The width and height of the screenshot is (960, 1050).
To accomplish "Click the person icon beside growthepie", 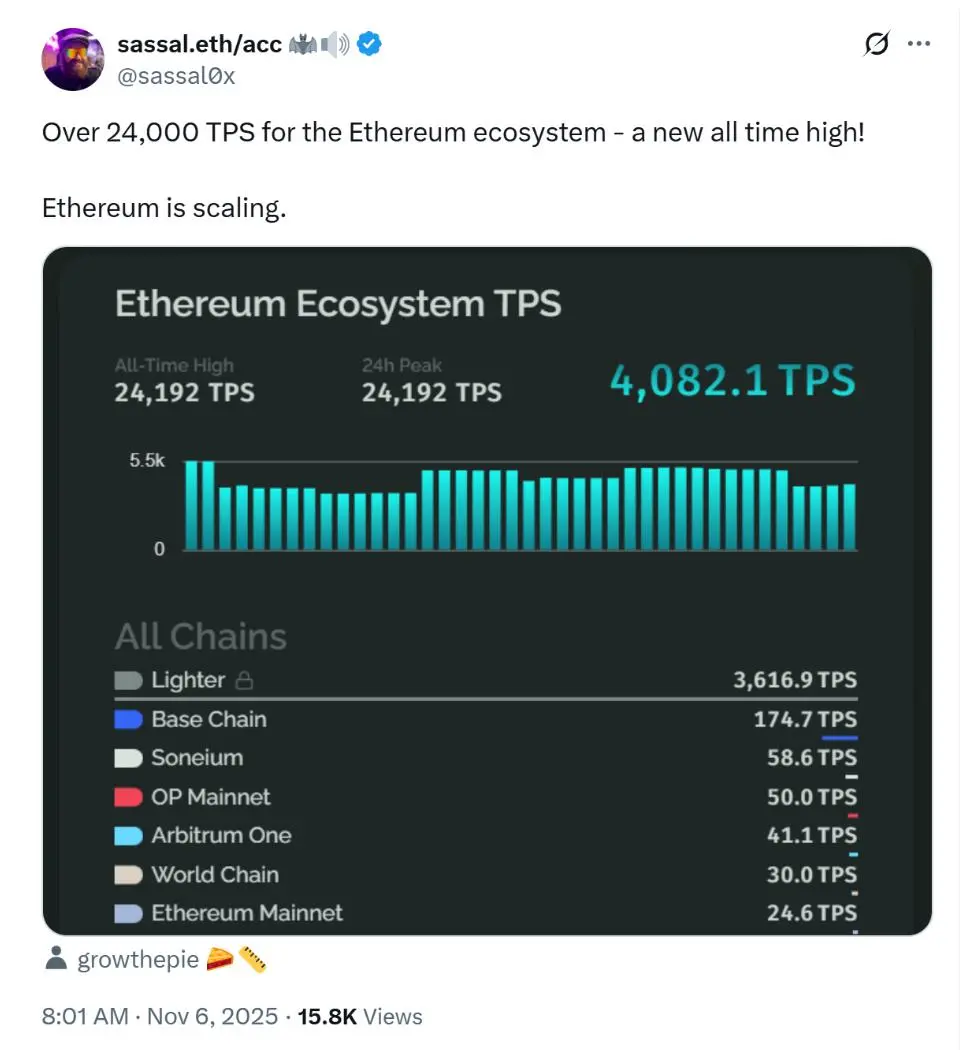I will coord(56,961).
